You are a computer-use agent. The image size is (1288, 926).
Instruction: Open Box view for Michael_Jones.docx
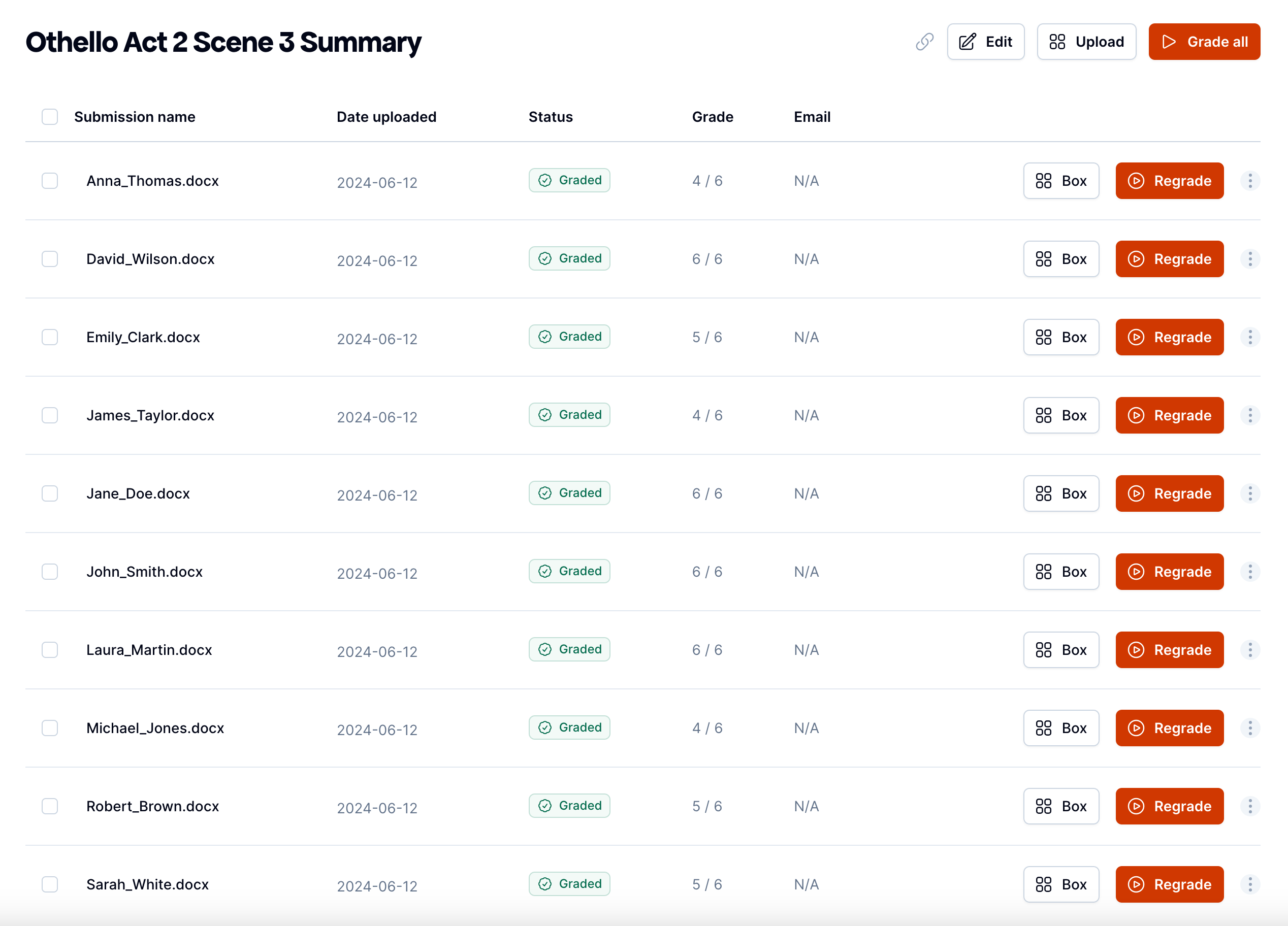click(x=1061, y=728)
